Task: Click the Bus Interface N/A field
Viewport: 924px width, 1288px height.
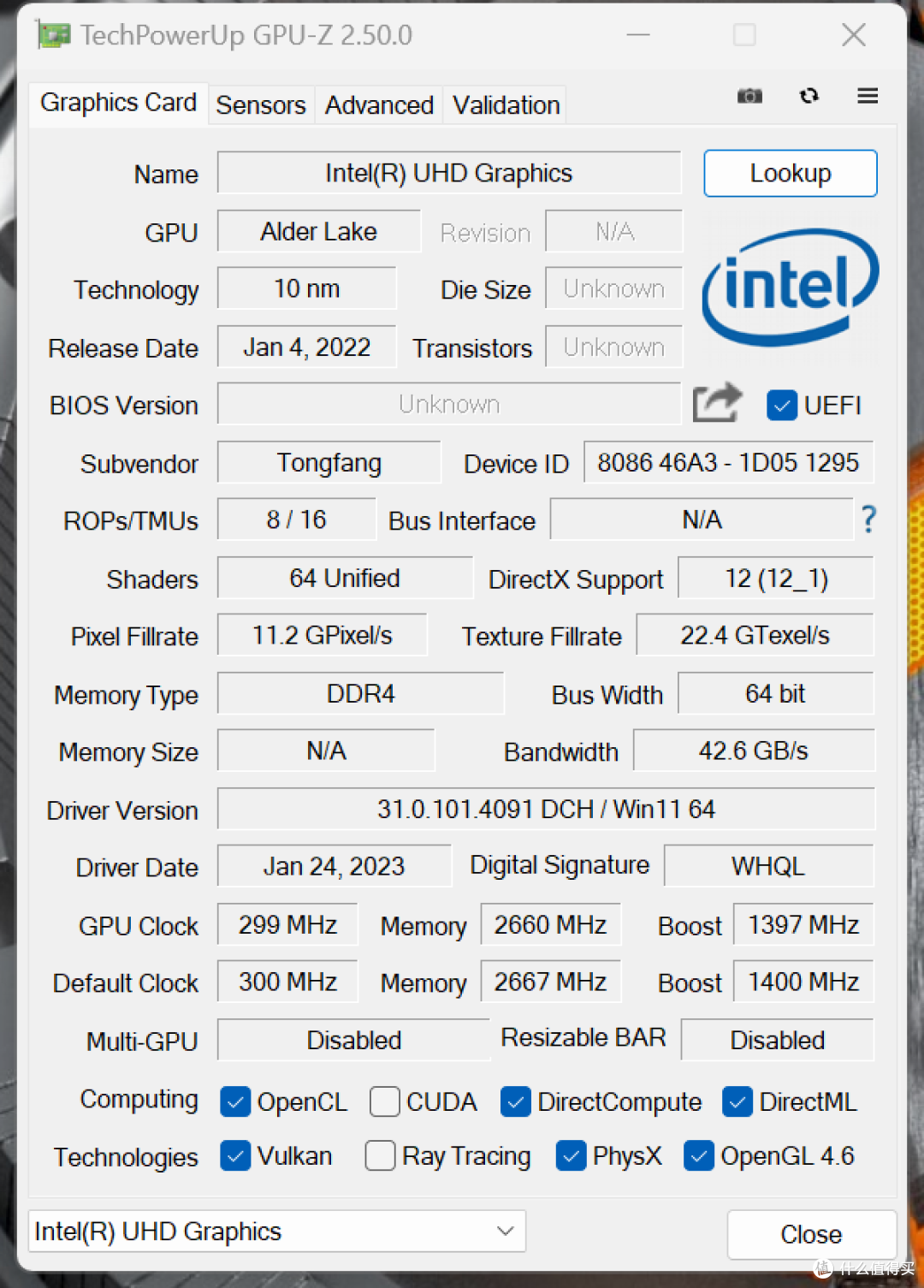Action: tap(702, 519)
